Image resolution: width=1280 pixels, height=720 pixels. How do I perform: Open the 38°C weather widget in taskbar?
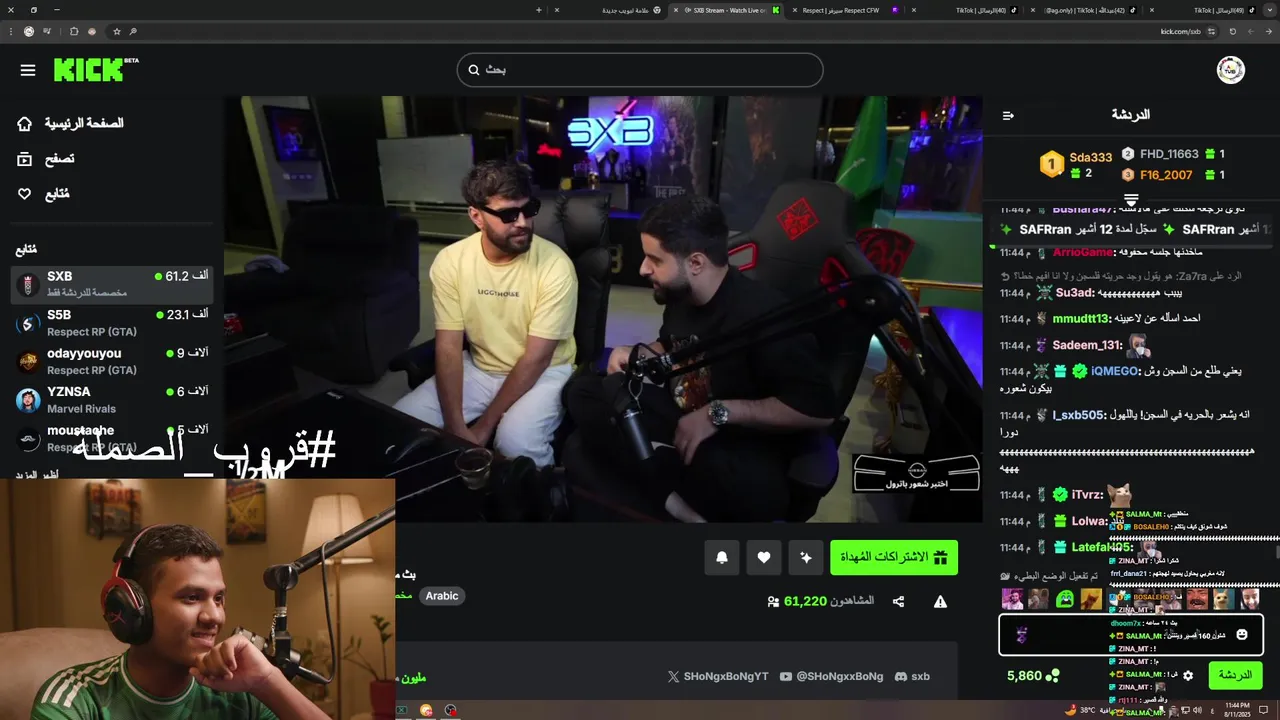pos(1098,710)
